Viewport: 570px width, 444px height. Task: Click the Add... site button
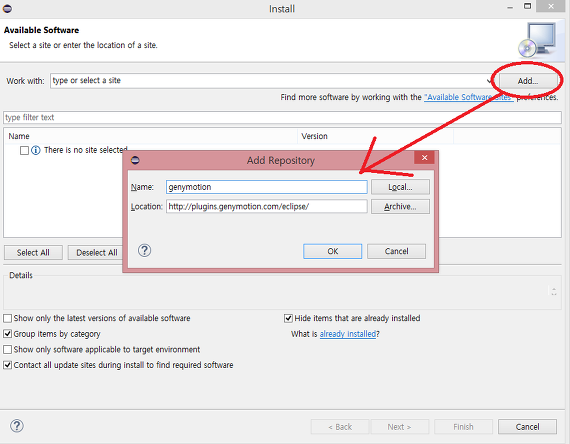click(527, 81)
